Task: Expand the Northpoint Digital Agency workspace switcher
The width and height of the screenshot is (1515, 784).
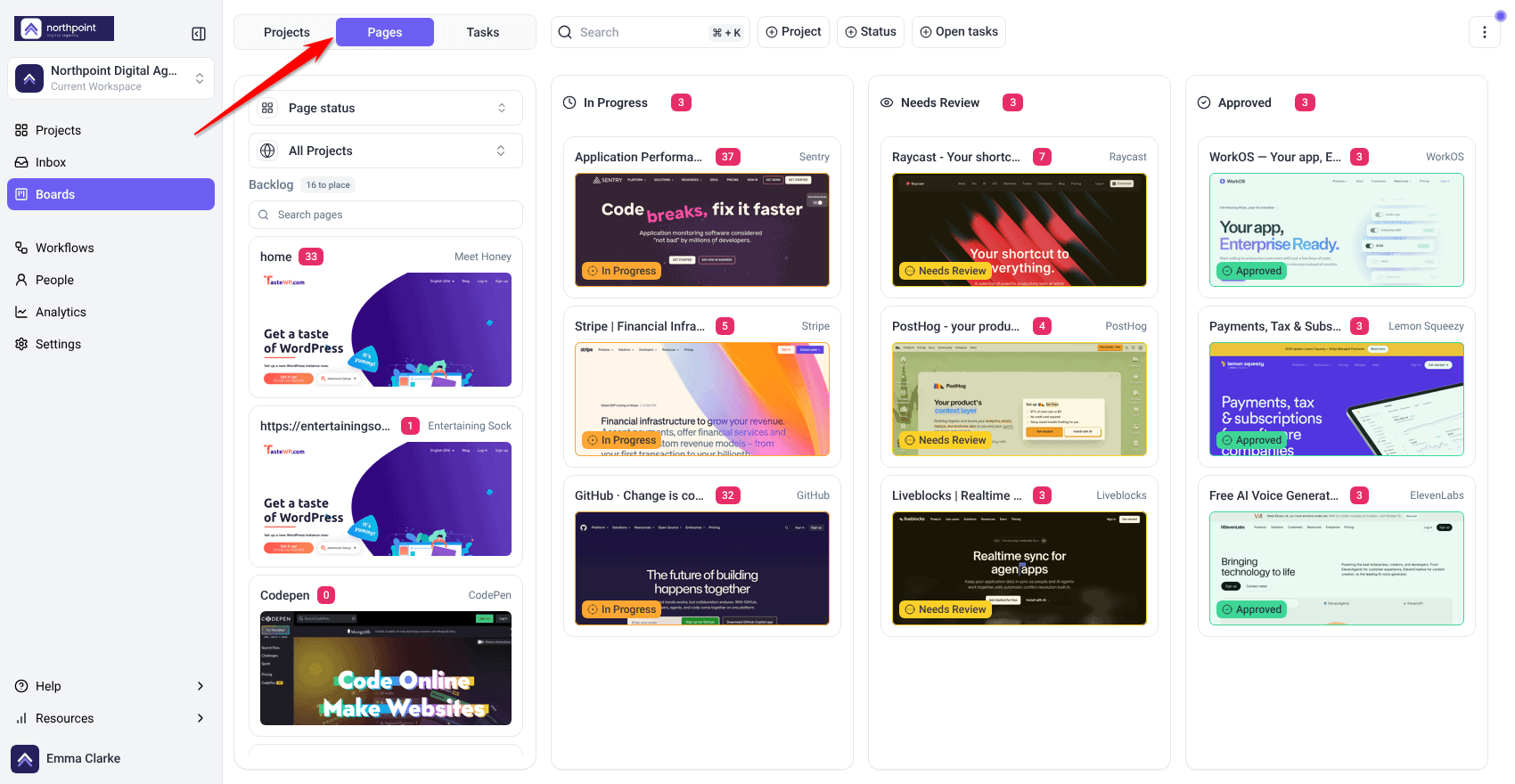Action: coord(111,78)
